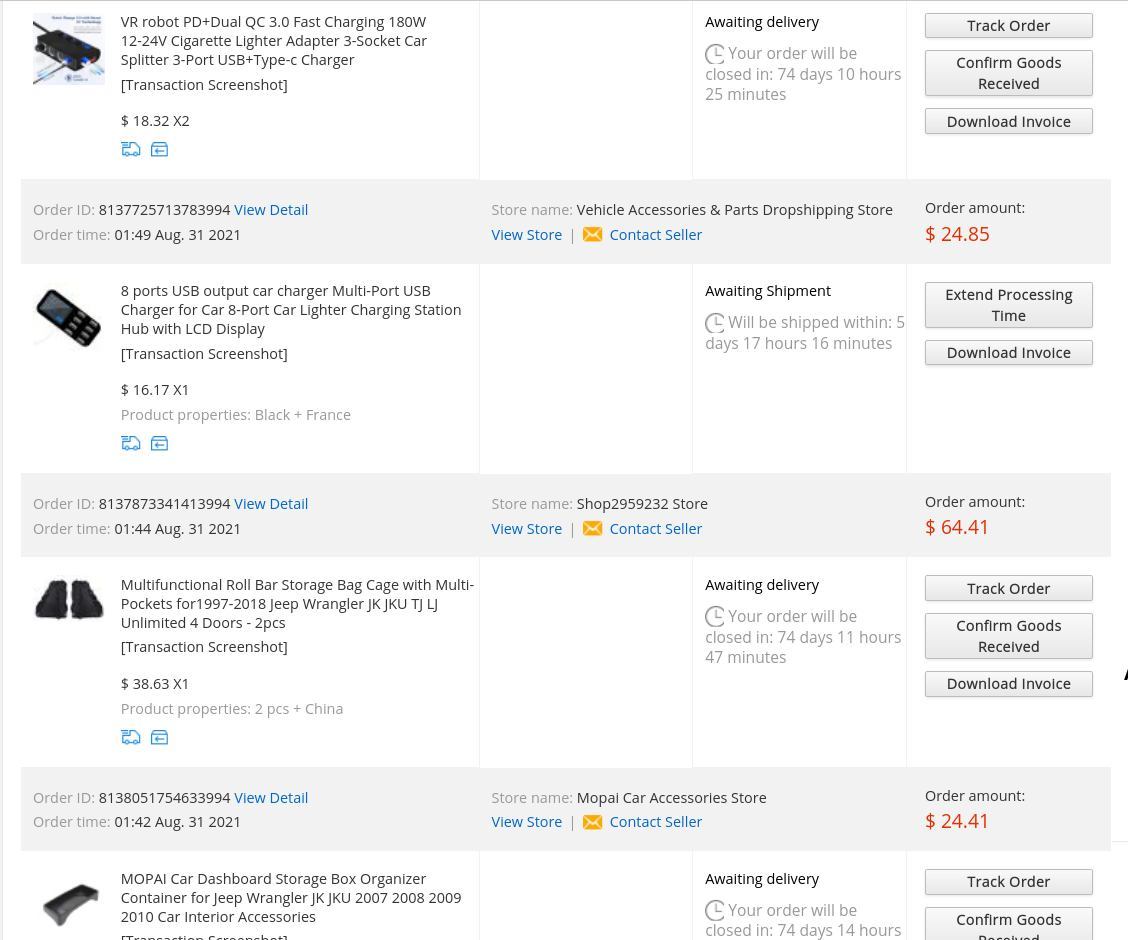Click the envelope icon for Mopai Car Accessories Store

tap(592, 822)
